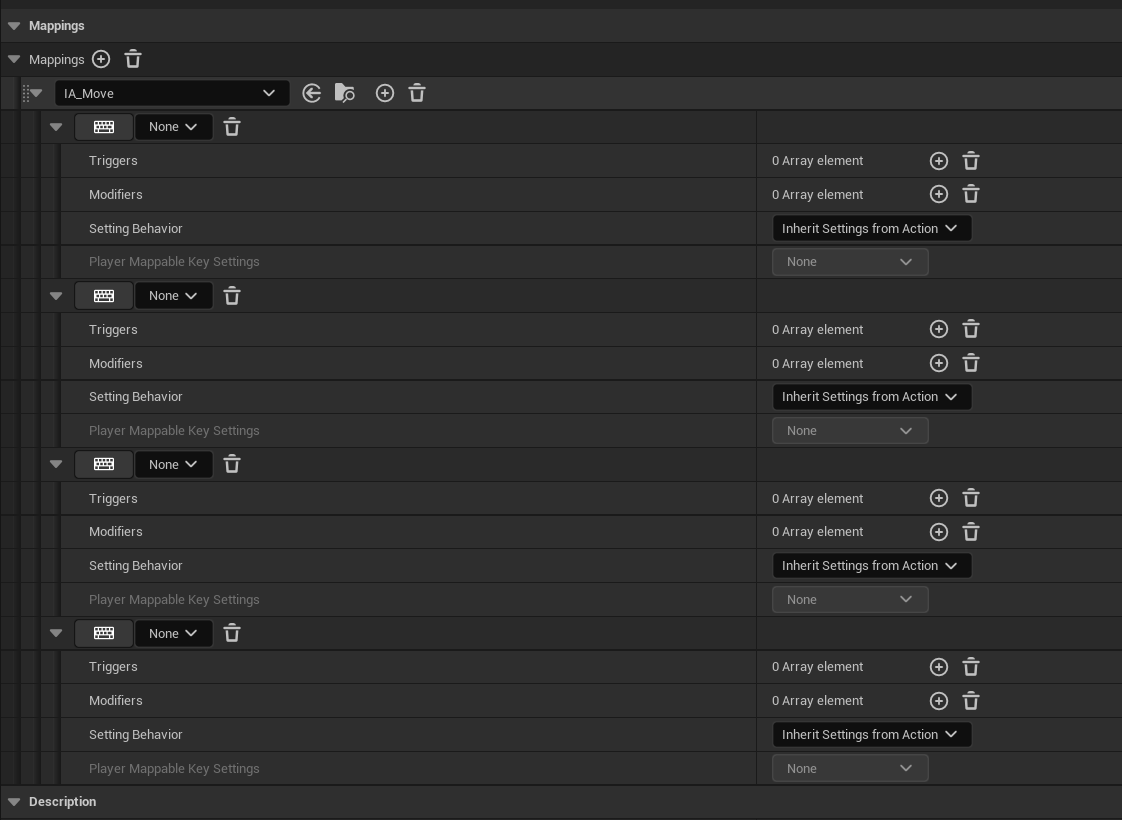This screenshot has height=820, width=1122.
Task: Delete all mappings with Mappings trash icon
Action: pos(133,60)
